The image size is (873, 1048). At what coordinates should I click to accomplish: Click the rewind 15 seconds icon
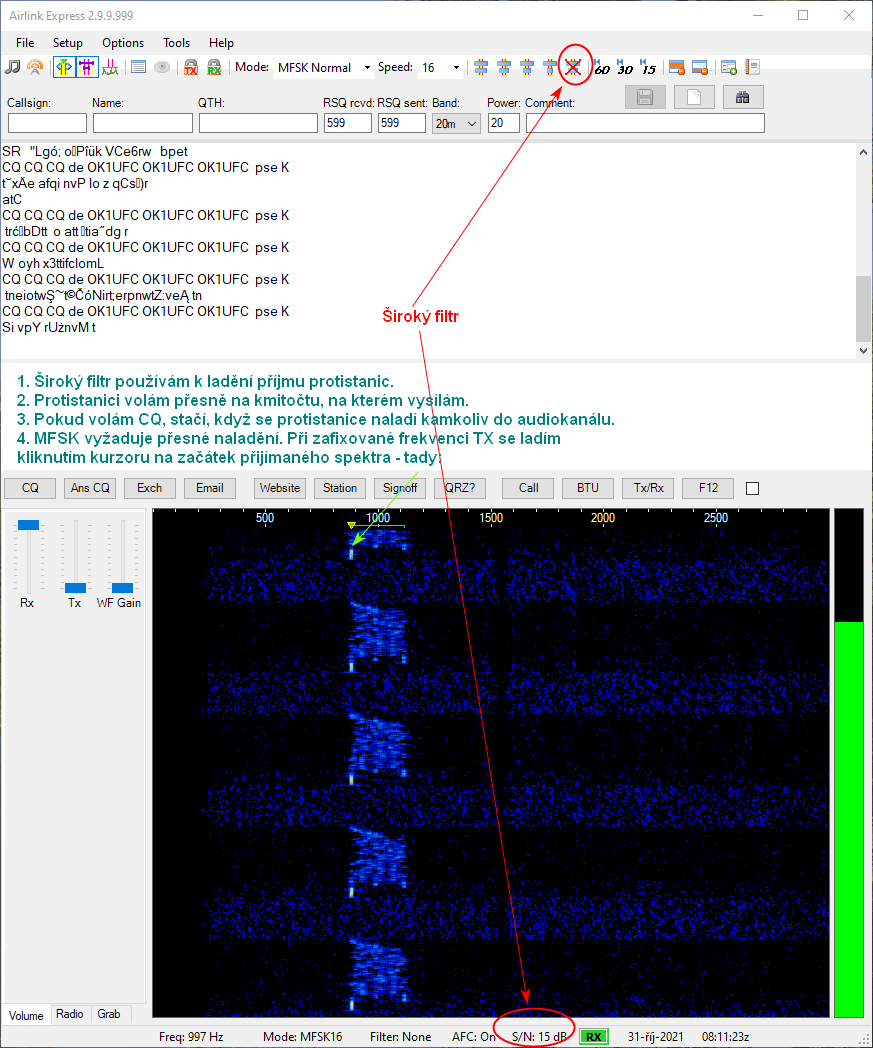click(647, 67)
